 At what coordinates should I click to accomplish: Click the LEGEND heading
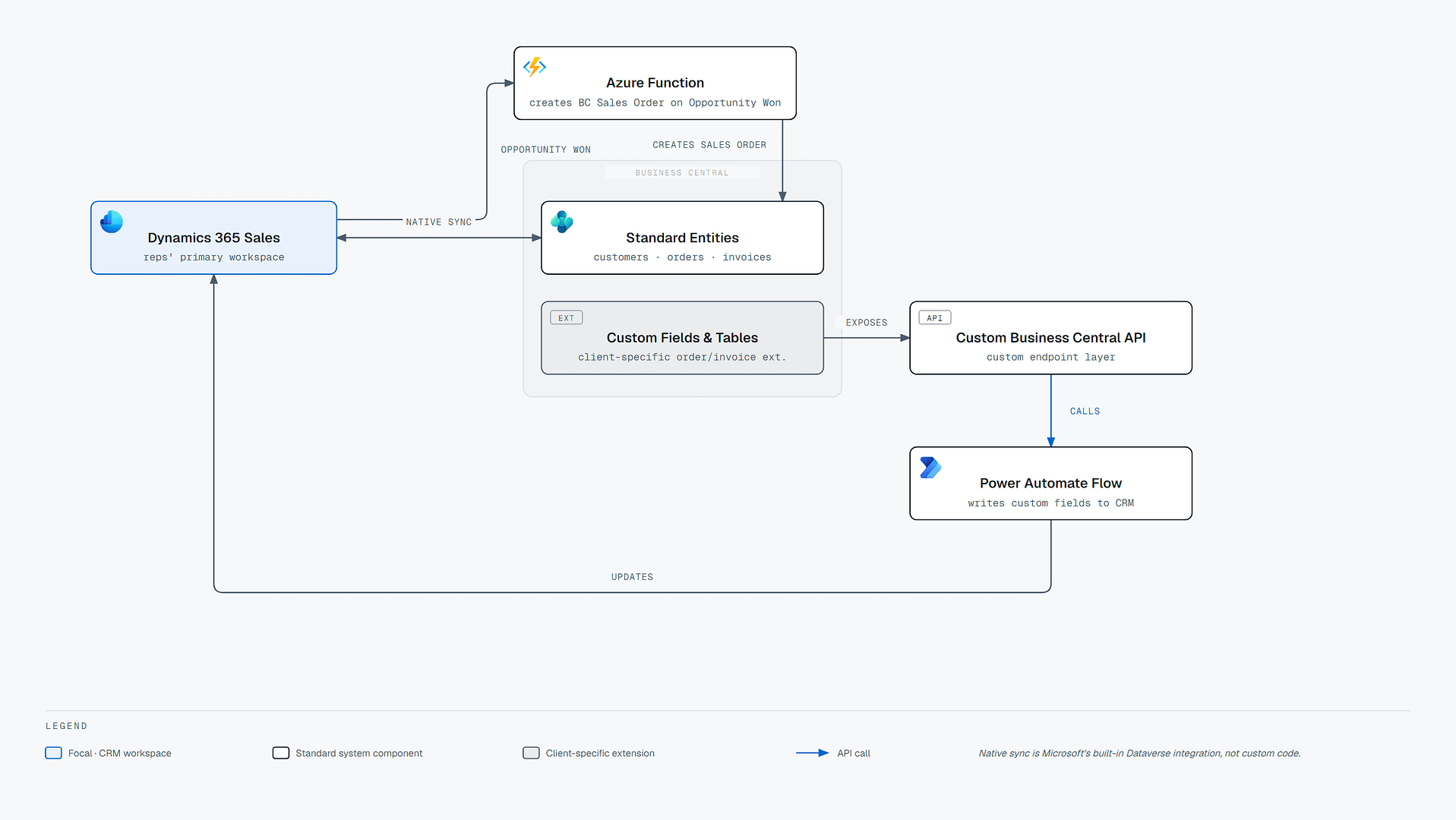pos(66,726)
